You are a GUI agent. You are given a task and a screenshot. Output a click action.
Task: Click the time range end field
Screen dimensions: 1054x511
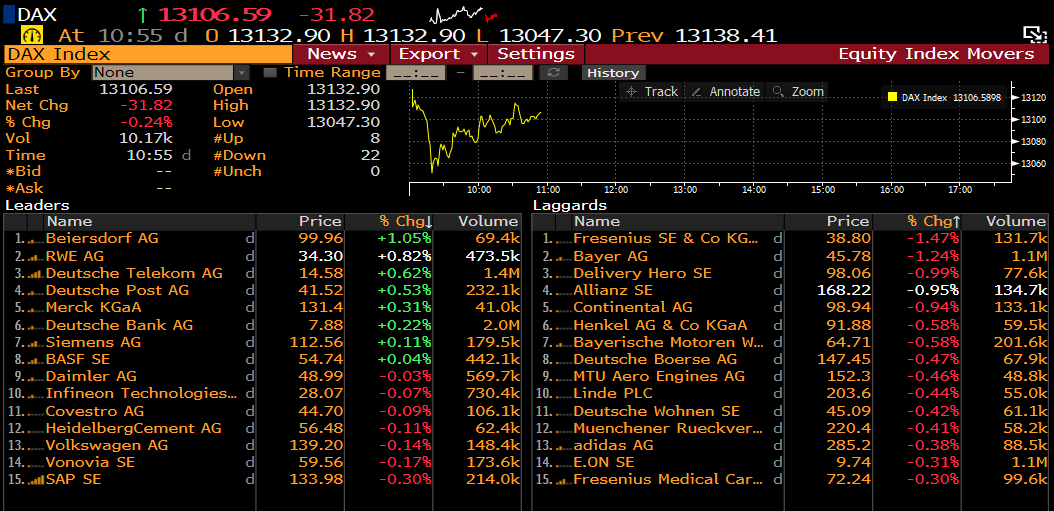coord(503,73)
